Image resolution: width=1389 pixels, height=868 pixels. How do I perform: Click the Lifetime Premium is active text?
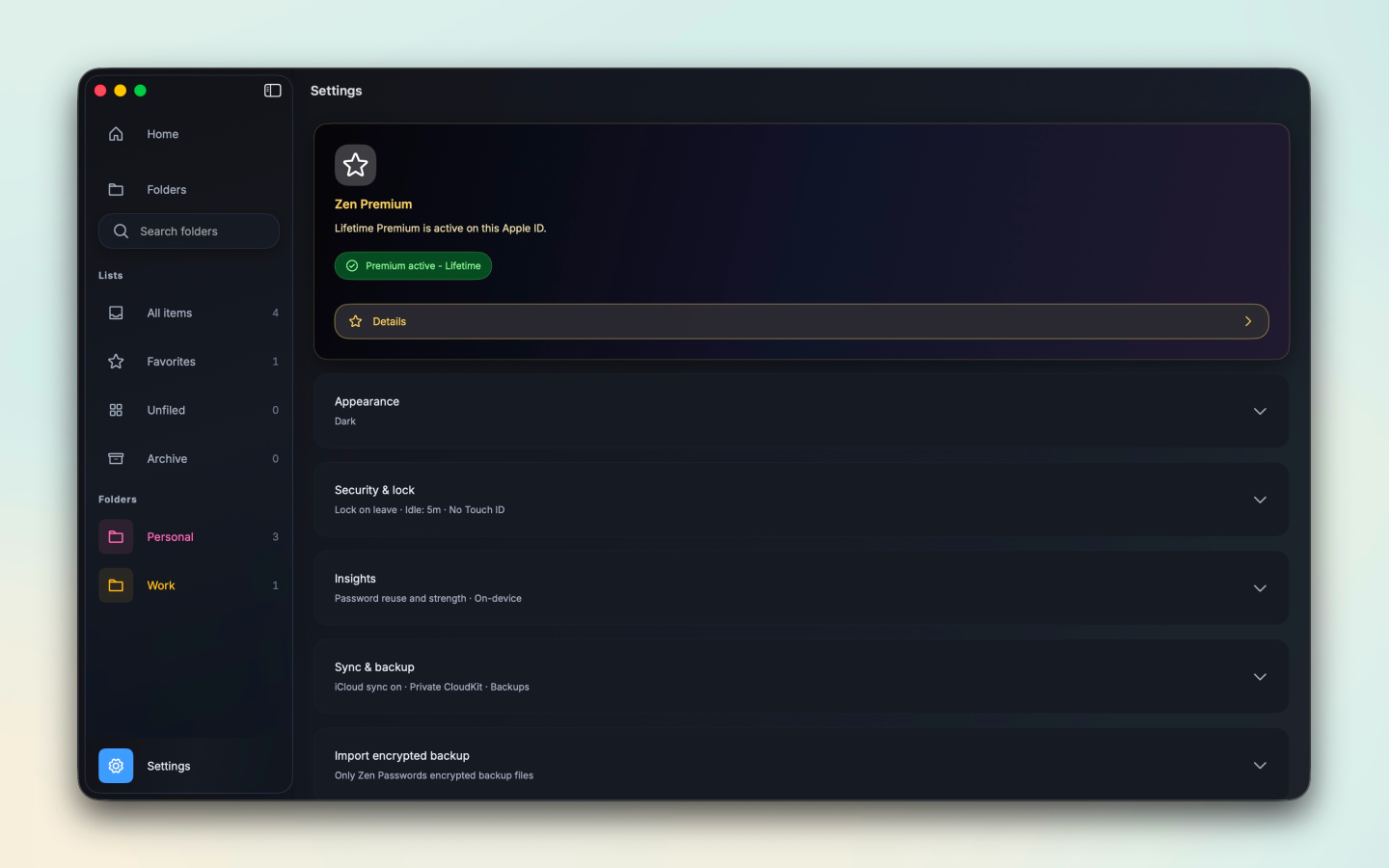[441, 229]
